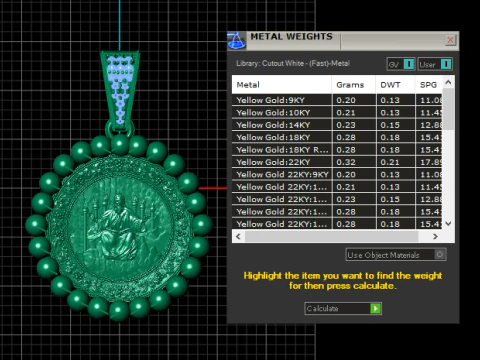Click the vertical scrollbar thumb
This screenshot has width=480, height=360.
point(449,109)
